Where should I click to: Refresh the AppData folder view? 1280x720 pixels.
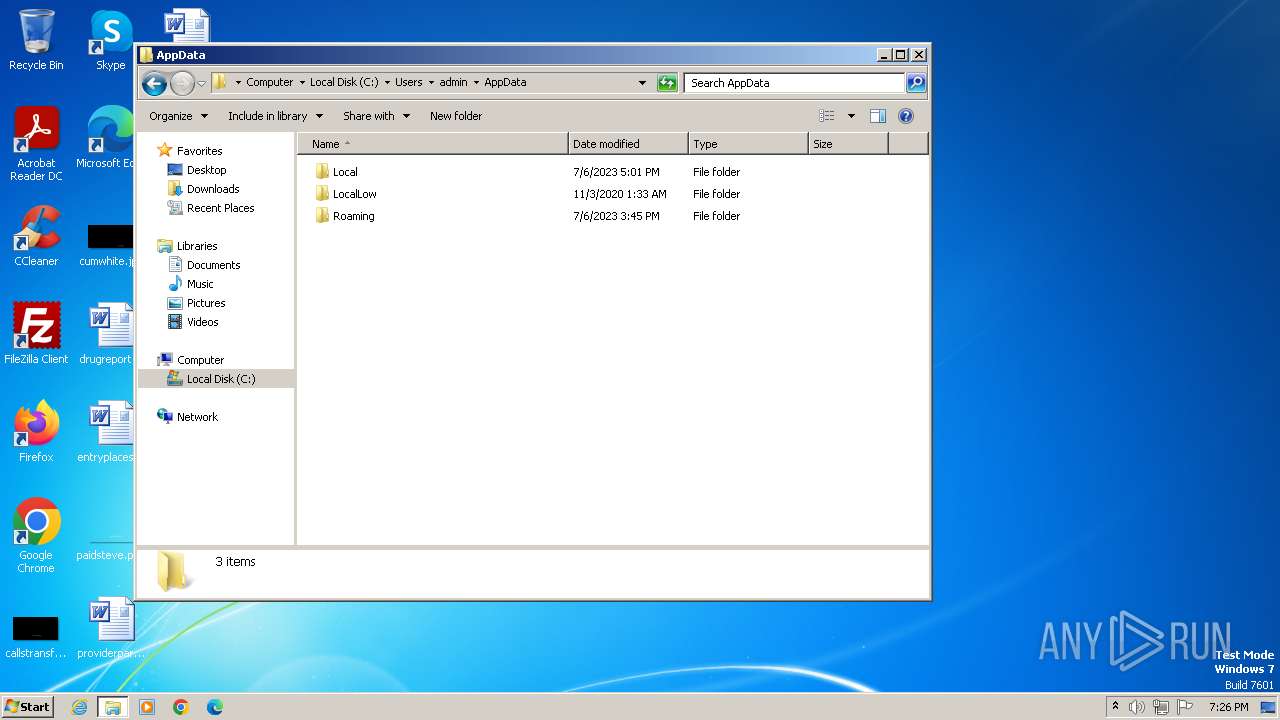(667, 83)
